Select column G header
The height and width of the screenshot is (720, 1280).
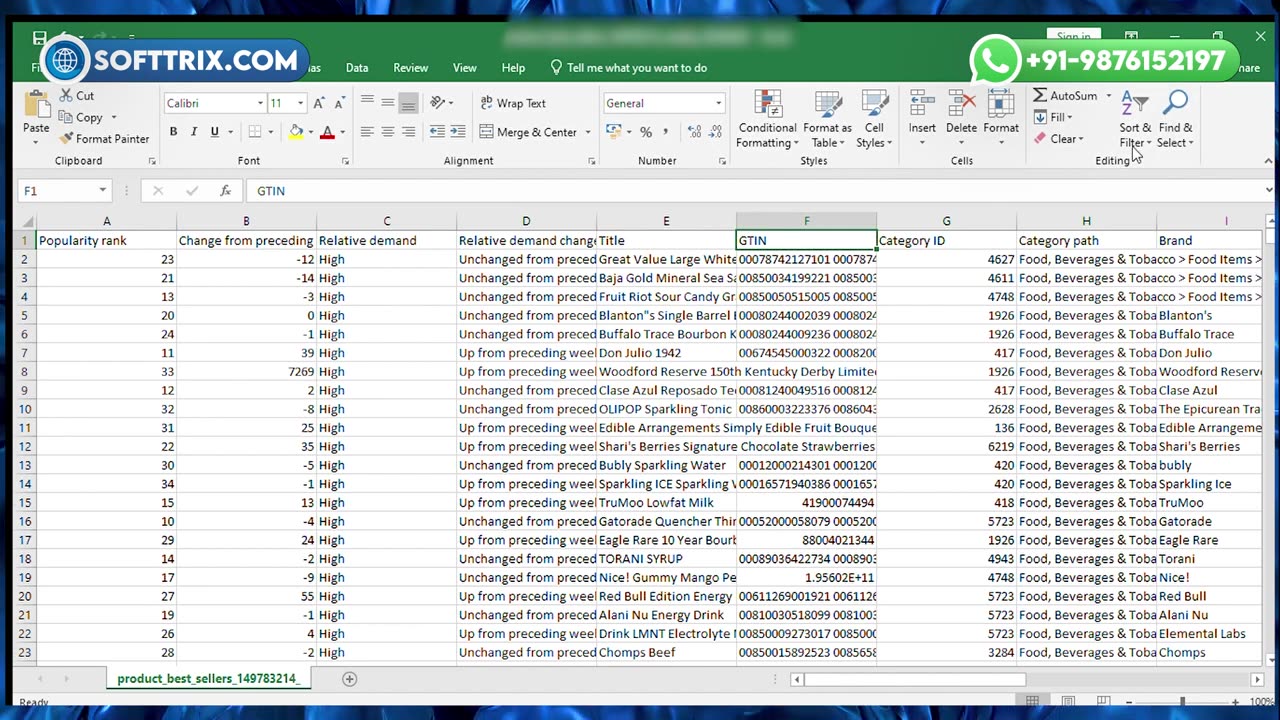click(946, 221)
